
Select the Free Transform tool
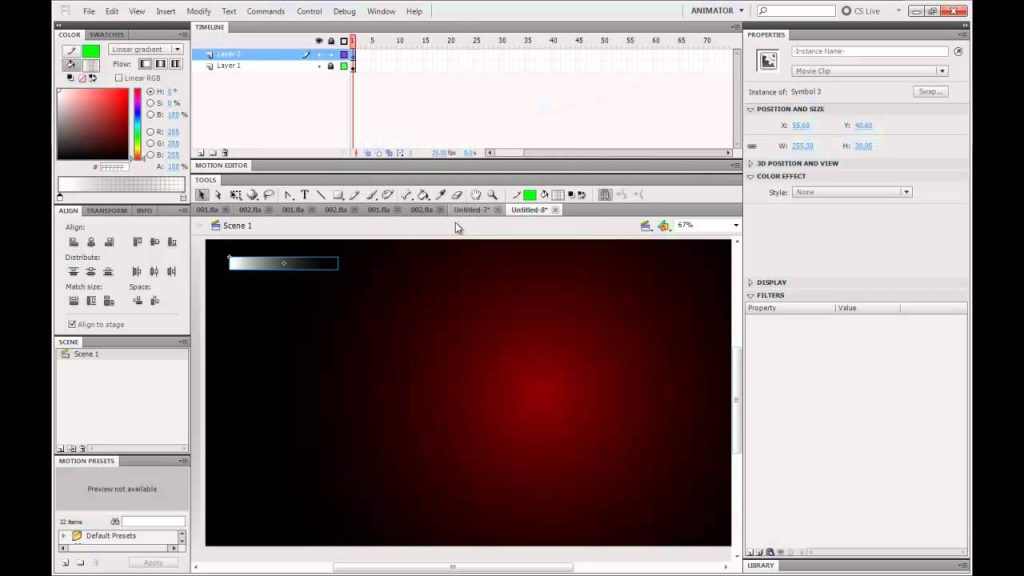click(x=235, y=195)
